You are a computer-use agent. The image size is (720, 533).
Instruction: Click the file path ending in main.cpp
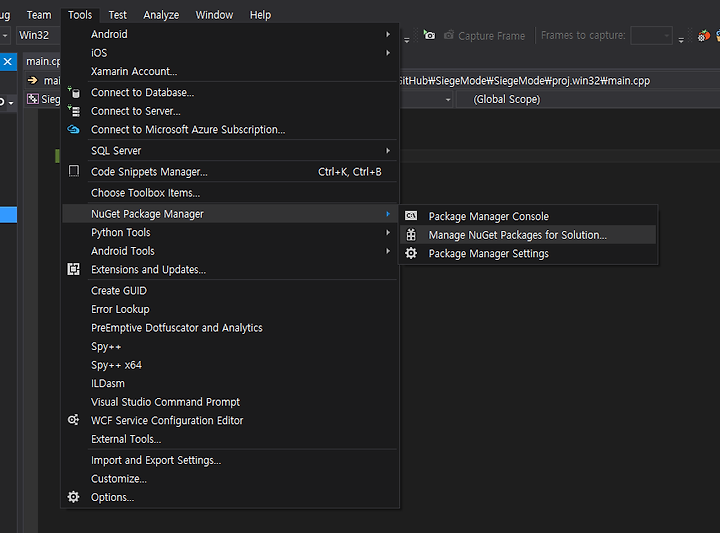pos(524,81)
